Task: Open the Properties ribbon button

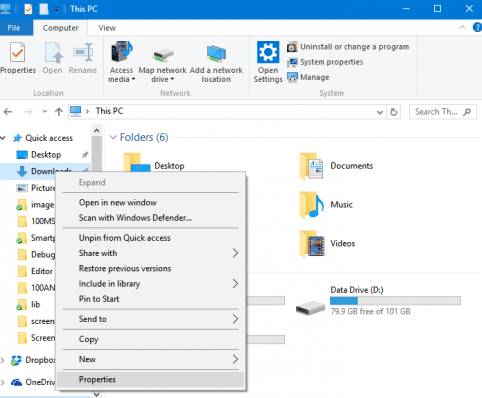Action: tap(18, 57)
